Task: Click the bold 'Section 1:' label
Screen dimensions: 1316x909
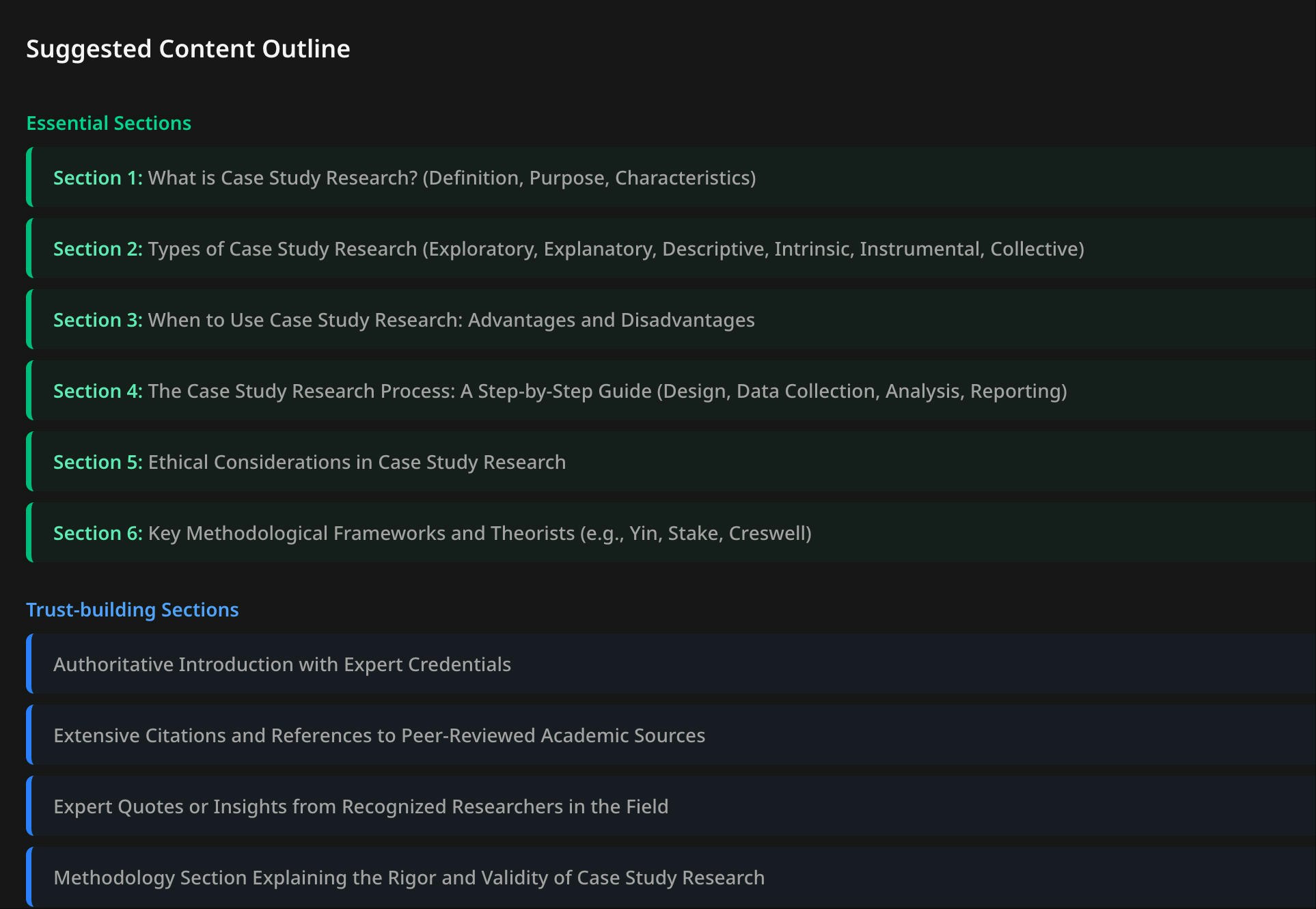Action: point(98,178)
